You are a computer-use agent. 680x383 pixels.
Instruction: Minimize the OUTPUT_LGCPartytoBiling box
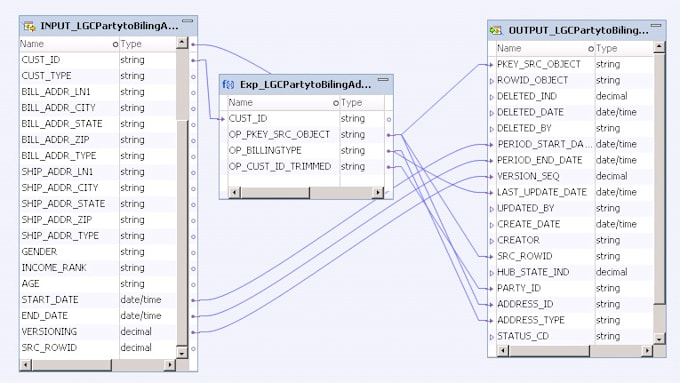pos(656,26)
